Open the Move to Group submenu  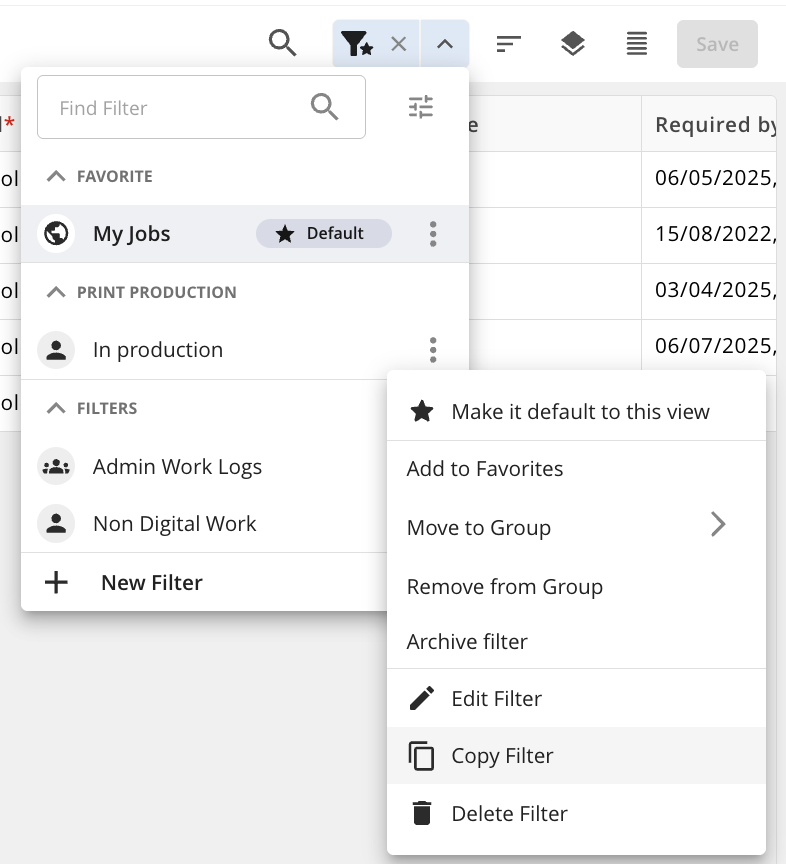pyautogui.click(x=576, y=527)
